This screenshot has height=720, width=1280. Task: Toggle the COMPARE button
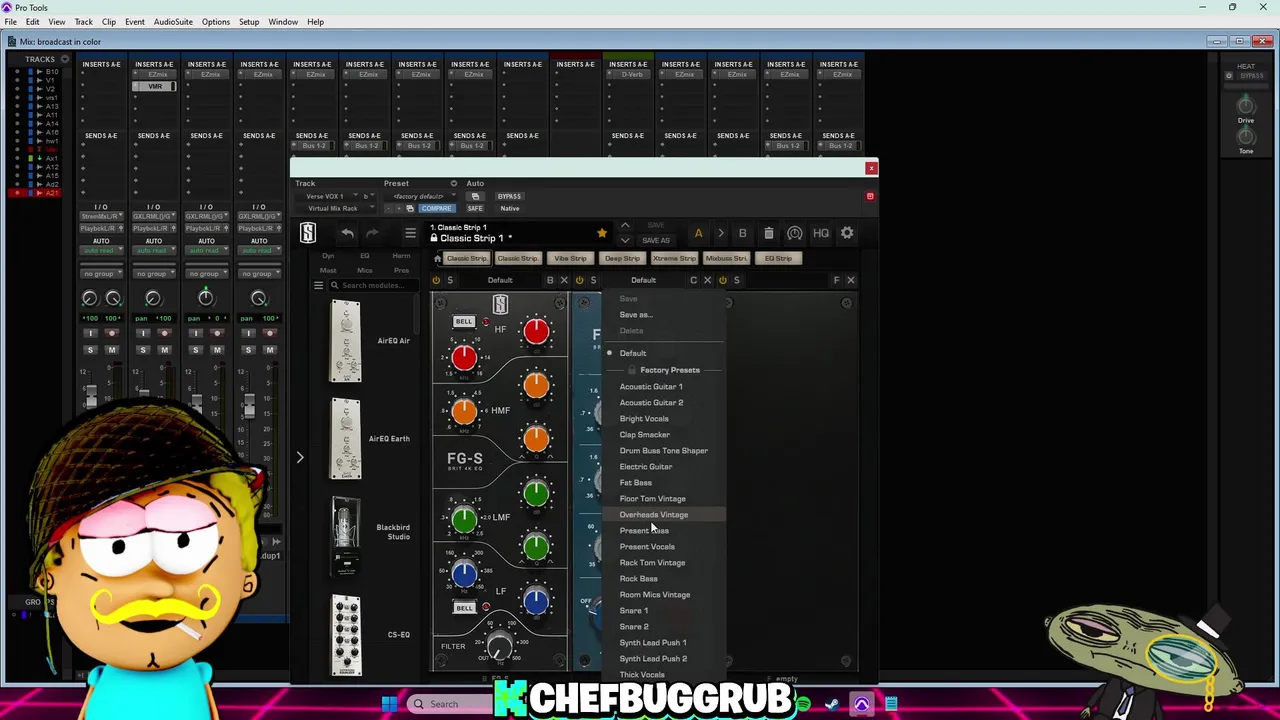click(x=436, y=208)
